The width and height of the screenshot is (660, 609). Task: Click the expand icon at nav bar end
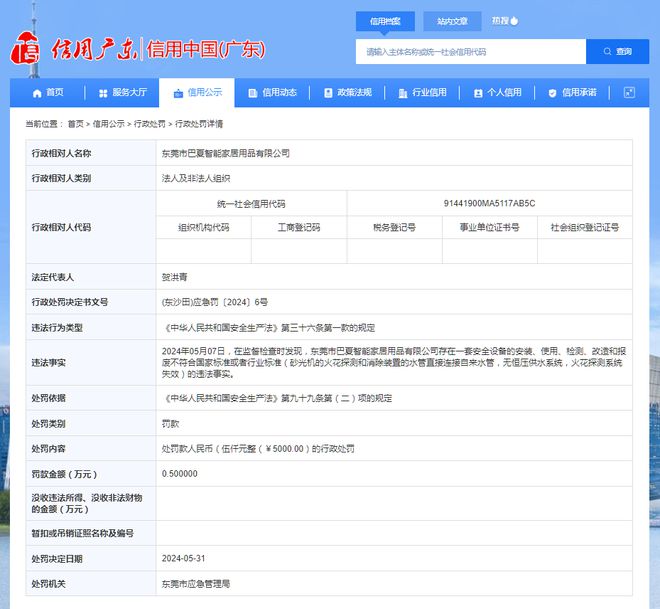[x=629, y=93]
